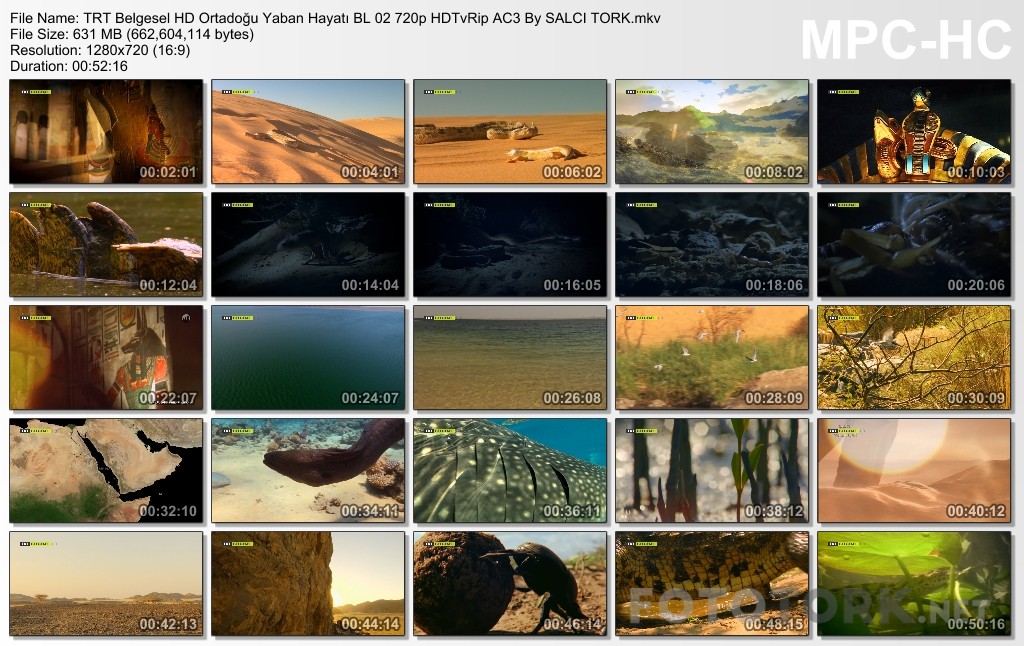Select the blue sea thumbnail at 00:24:07
The width and height of the screenshot is (1024, 646).
(308, 357)
